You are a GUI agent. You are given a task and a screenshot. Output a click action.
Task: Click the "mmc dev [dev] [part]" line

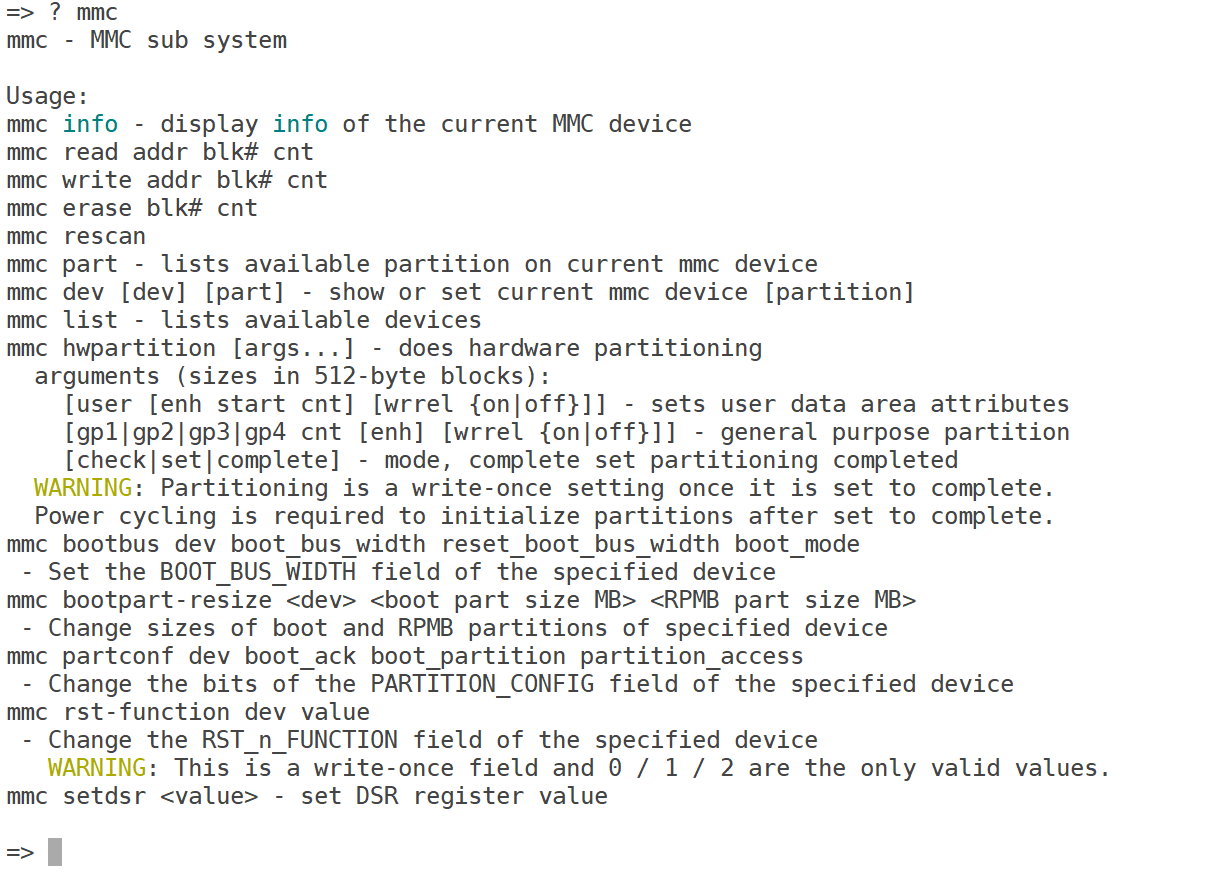460,292
